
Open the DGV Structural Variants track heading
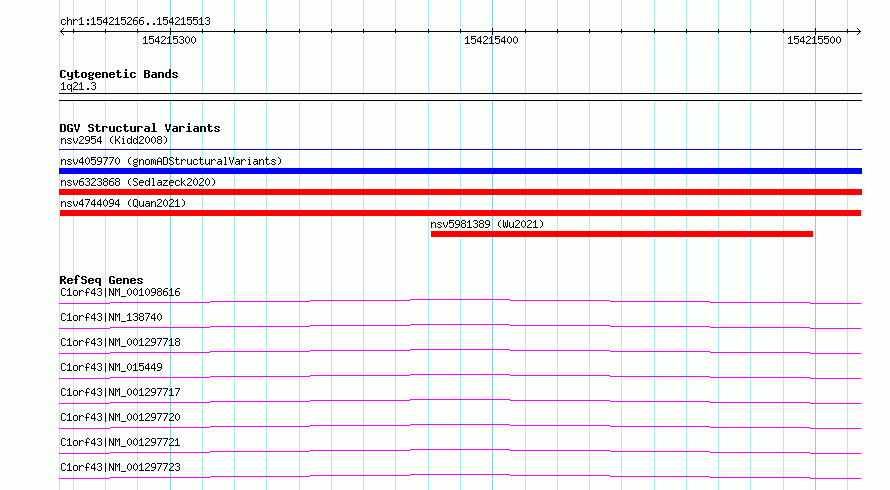140,128
